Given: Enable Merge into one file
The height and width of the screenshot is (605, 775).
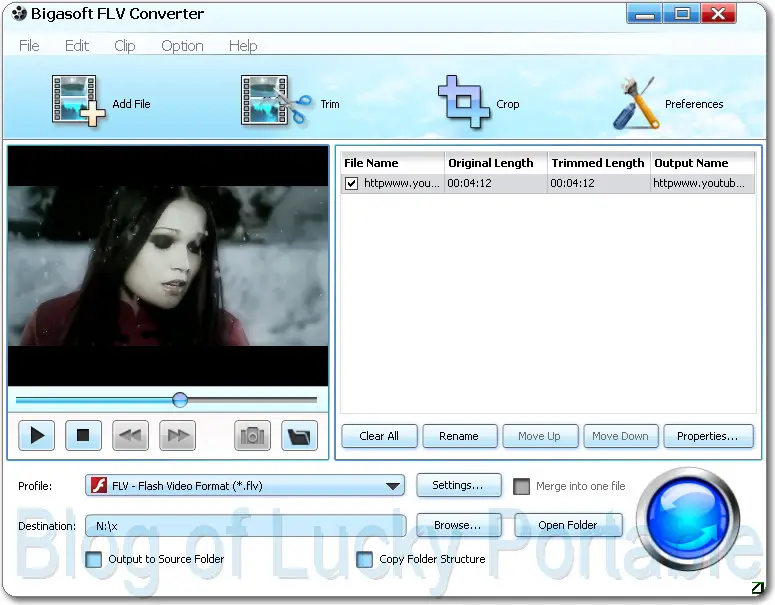Looking at the screenshot, I should coord(521,486).
